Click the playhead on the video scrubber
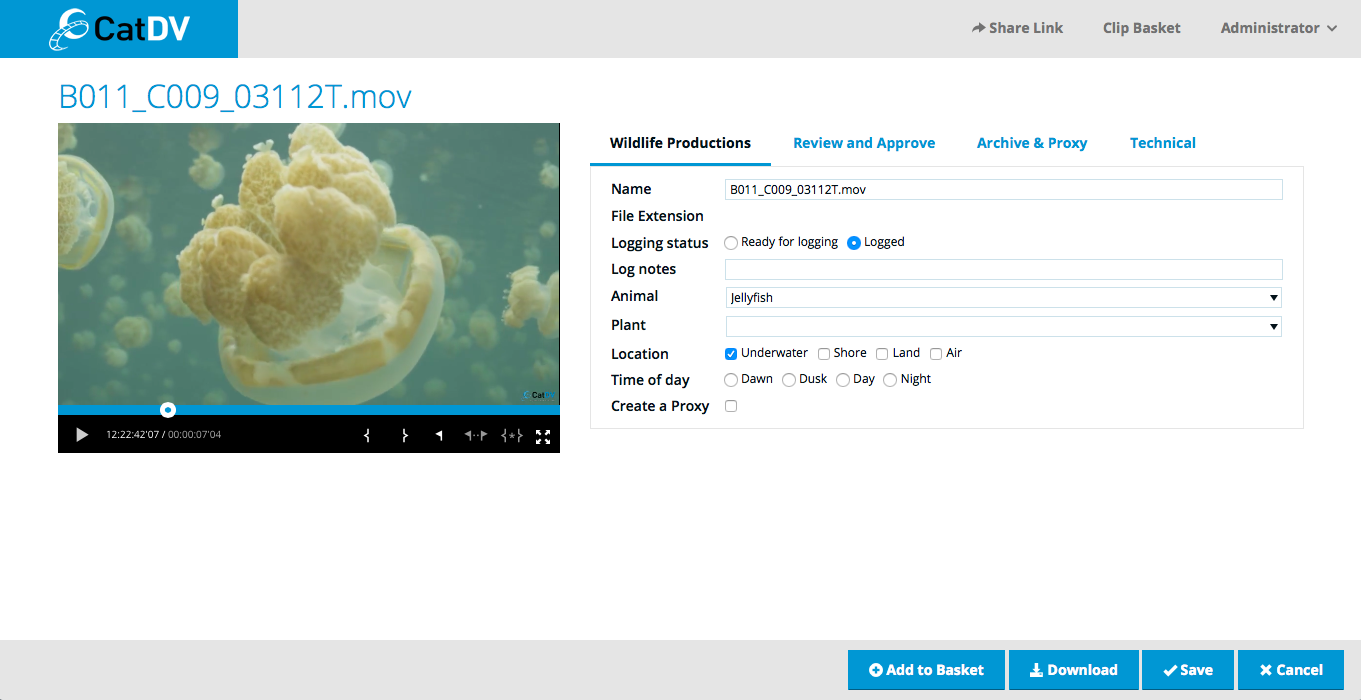The height and width of the screenshot is (700, 1361). (168, 410)
